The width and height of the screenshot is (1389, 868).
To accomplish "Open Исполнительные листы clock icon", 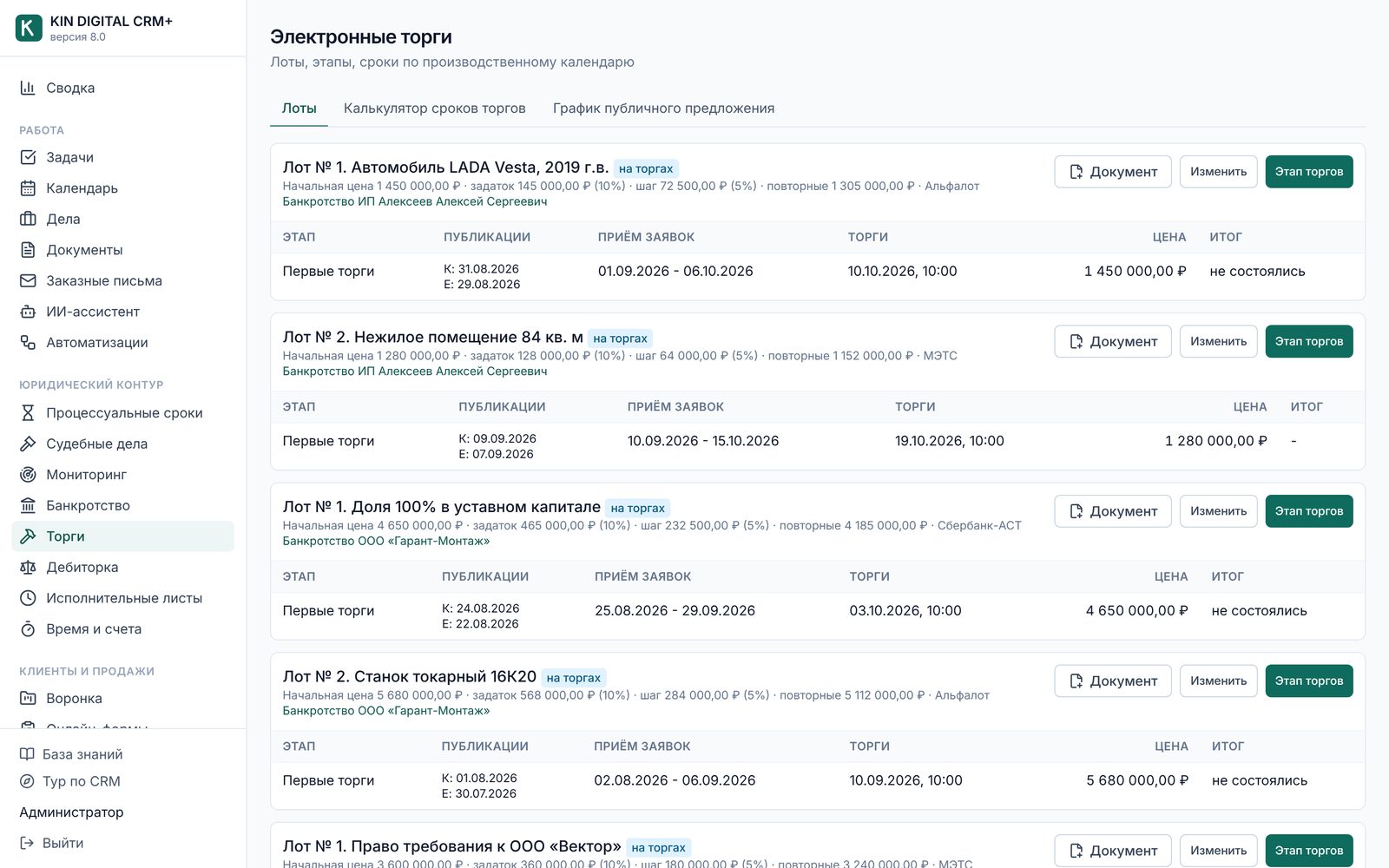I will 28,598.
